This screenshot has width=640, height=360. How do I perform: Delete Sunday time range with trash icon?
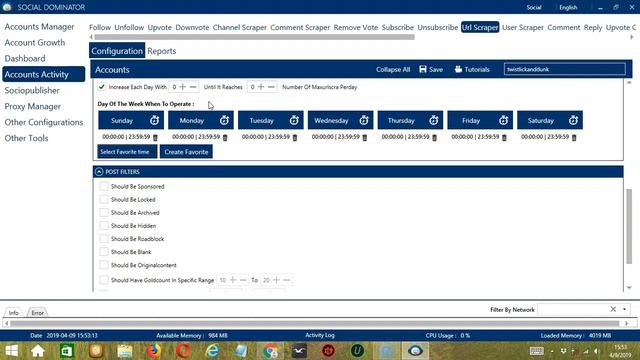click(155, 138)
